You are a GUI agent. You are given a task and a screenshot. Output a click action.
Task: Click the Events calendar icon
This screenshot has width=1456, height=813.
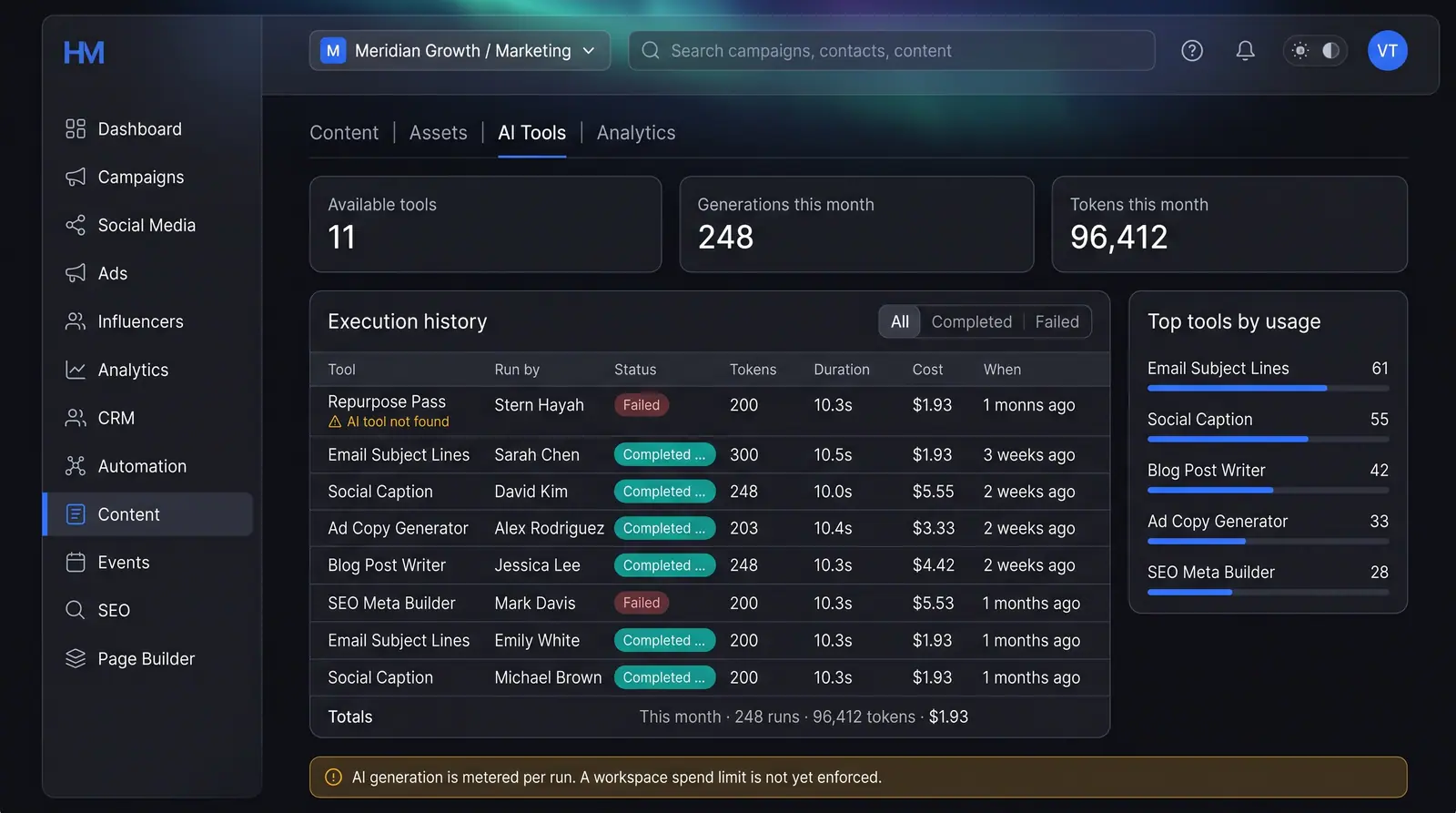pos(76,563)
